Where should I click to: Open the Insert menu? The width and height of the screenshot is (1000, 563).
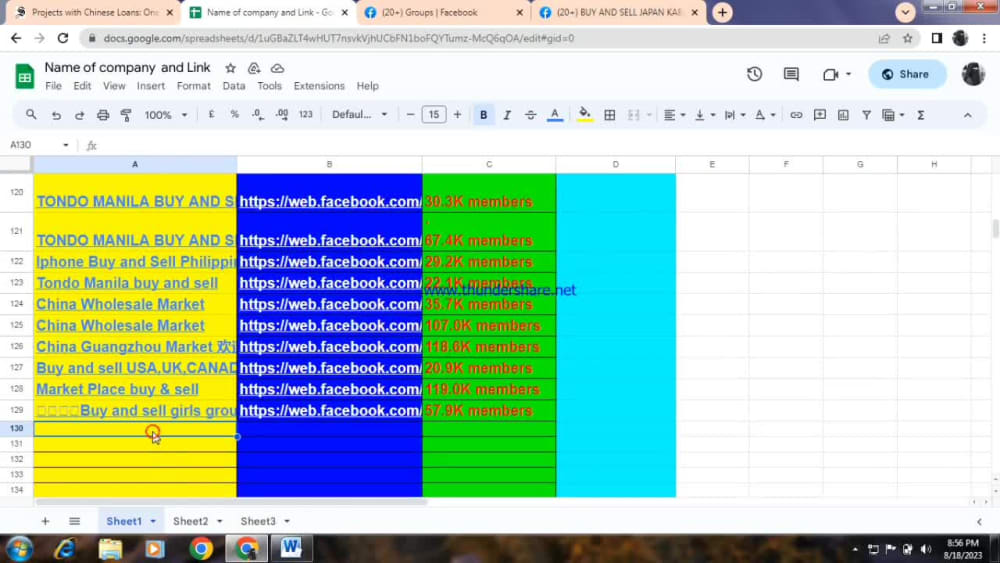pos(151,86)
